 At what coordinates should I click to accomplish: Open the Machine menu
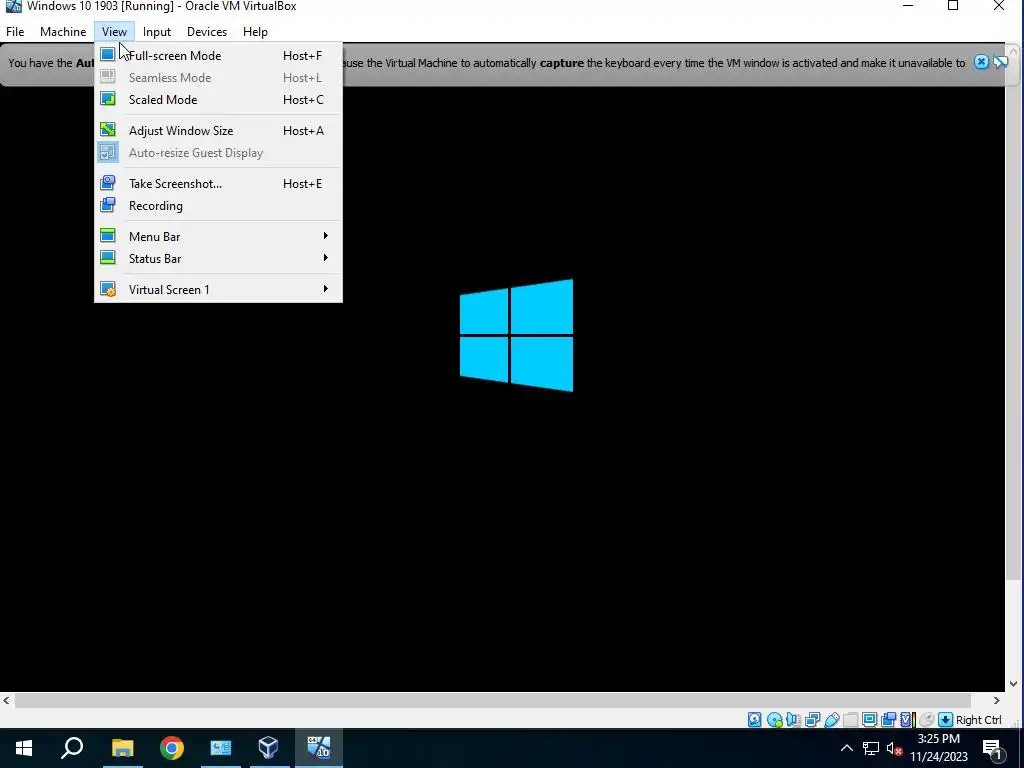pyautogui.click(x=63, y=31)
